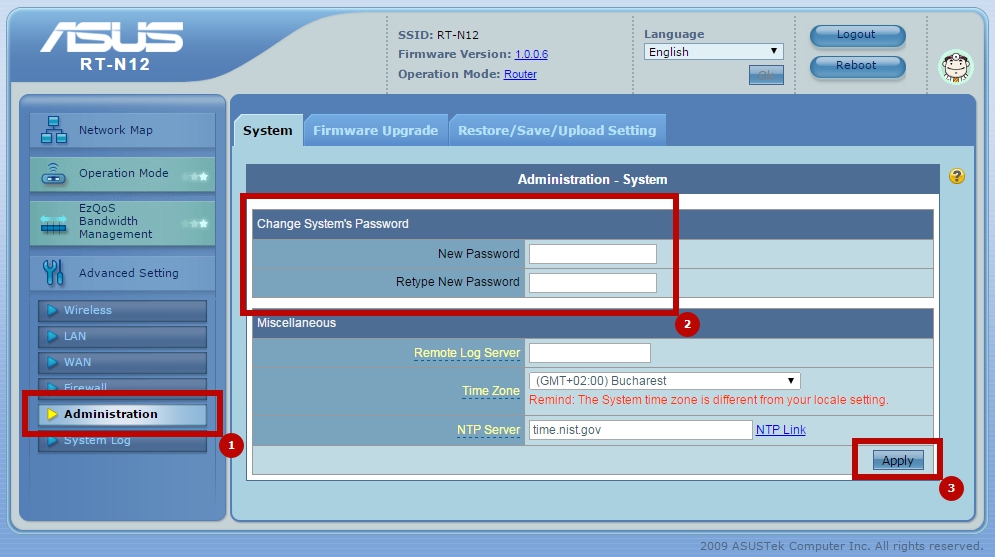The image size is (995, 557).
Task: Click the Reboot button
Action: (857, 66)
